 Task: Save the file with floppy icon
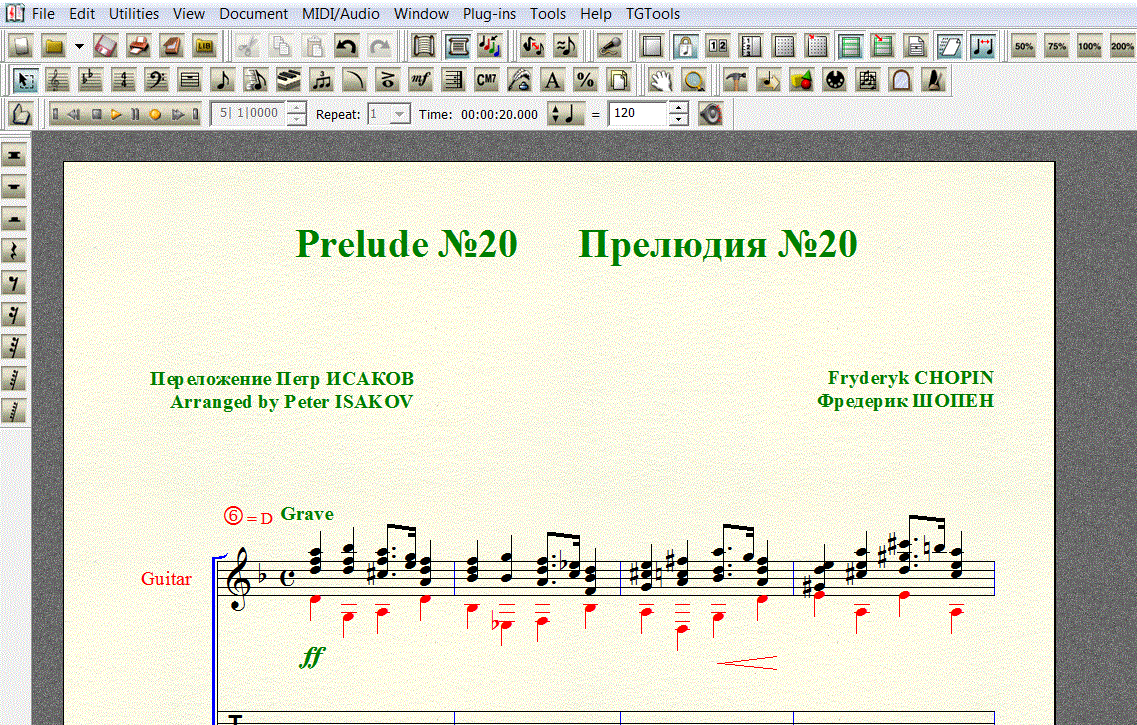pyautogui.click(x=106, y=46)
